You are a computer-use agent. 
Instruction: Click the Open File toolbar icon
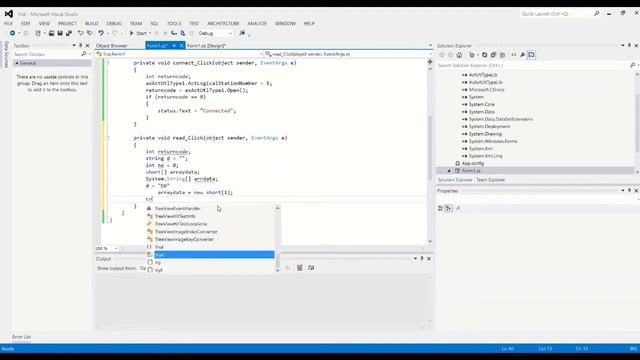(51, 33)
